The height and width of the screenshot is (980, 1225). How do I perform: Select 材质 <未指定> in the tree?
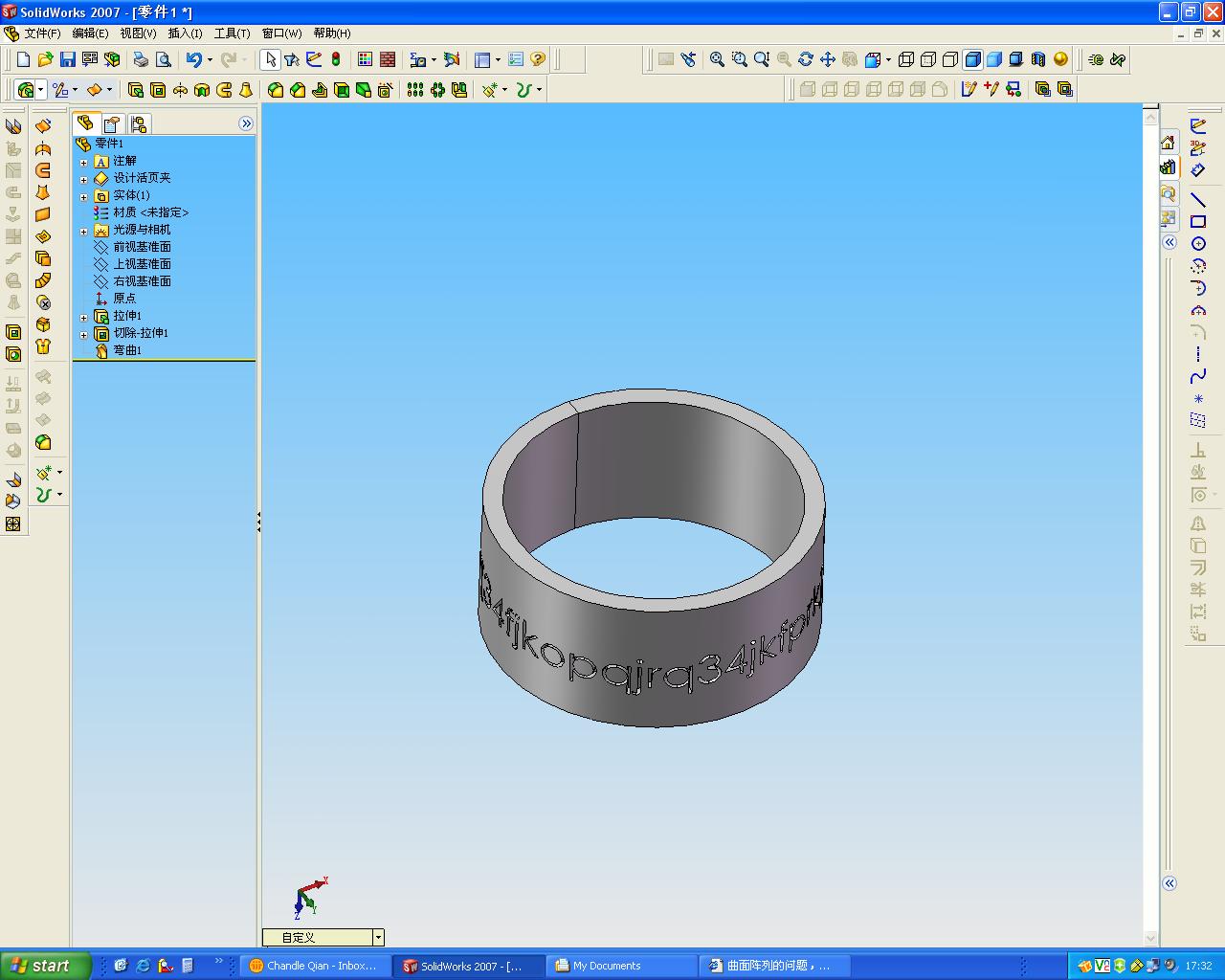click(151, 212)
